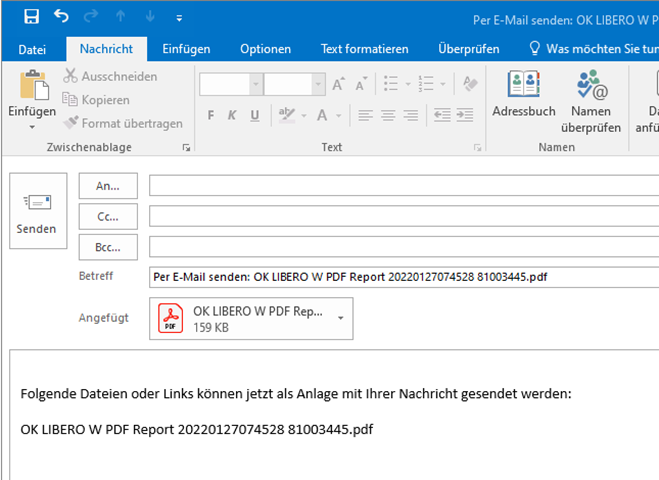This screenshot has width=659, height=480.
Task: Click the Bcc... button
Action: tap(108, 245)
